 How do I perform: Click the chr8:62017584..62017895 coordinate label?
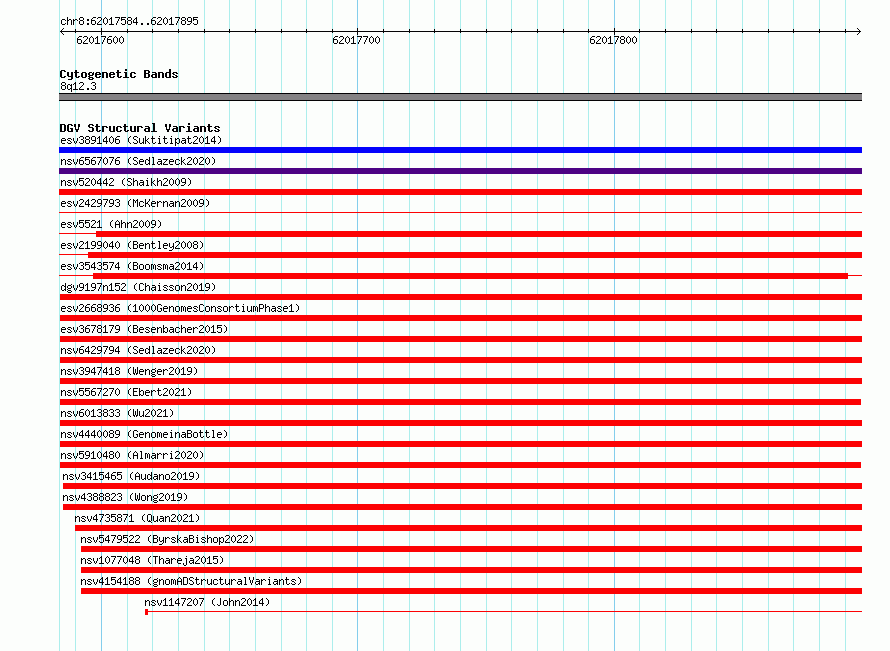pyautogui.click(x=129, y=21)
